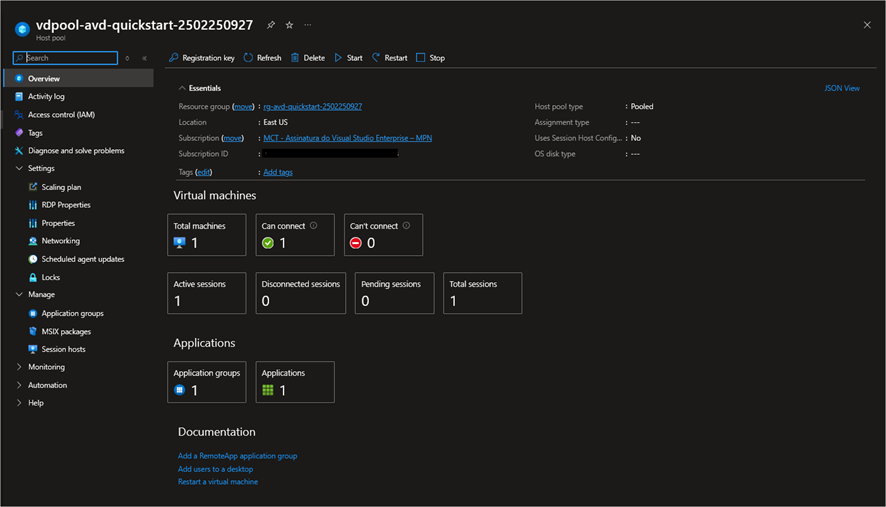Click Can't connect info icon
Viewport: 886px width, 507px height.
(x=406, y=225)
